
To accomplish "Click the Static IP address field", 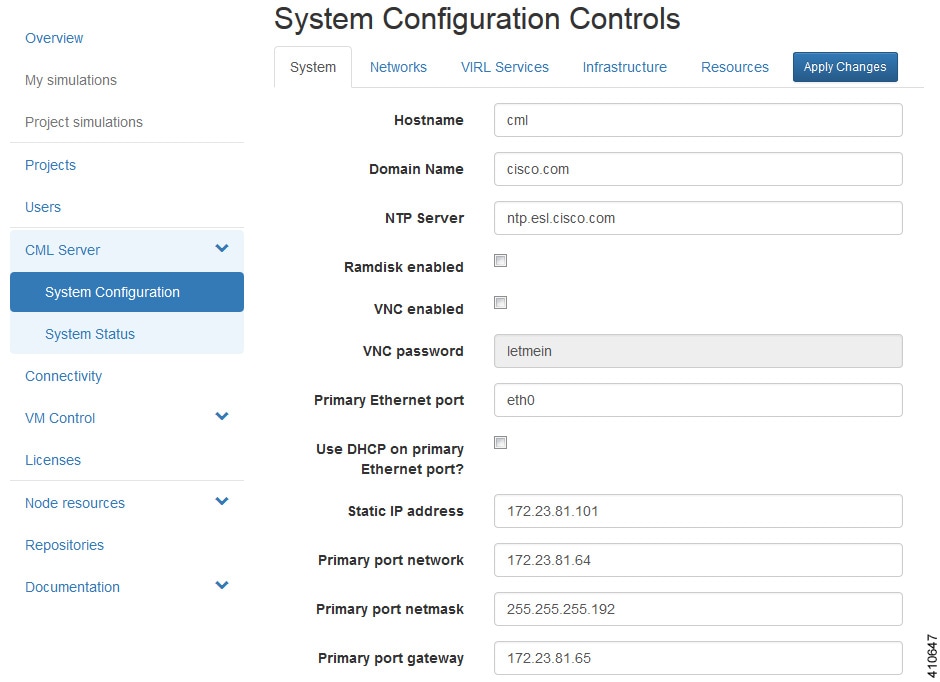I will tap(698, 511).
